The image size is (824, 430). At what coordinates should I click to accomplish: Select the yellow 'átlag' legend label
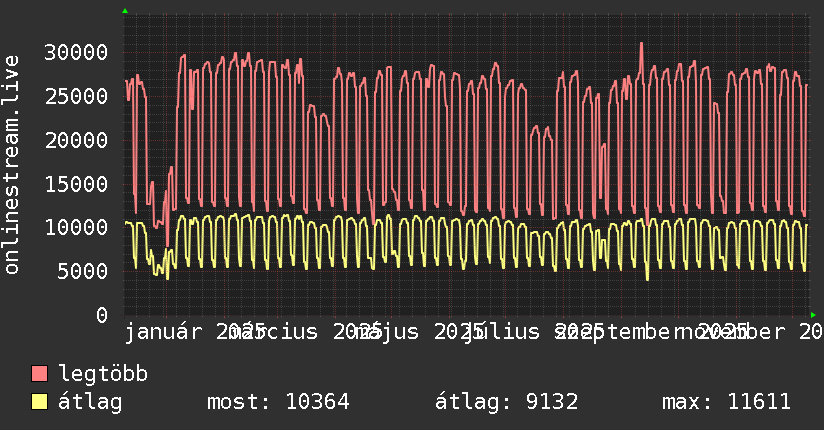click(x=90, y=401)
